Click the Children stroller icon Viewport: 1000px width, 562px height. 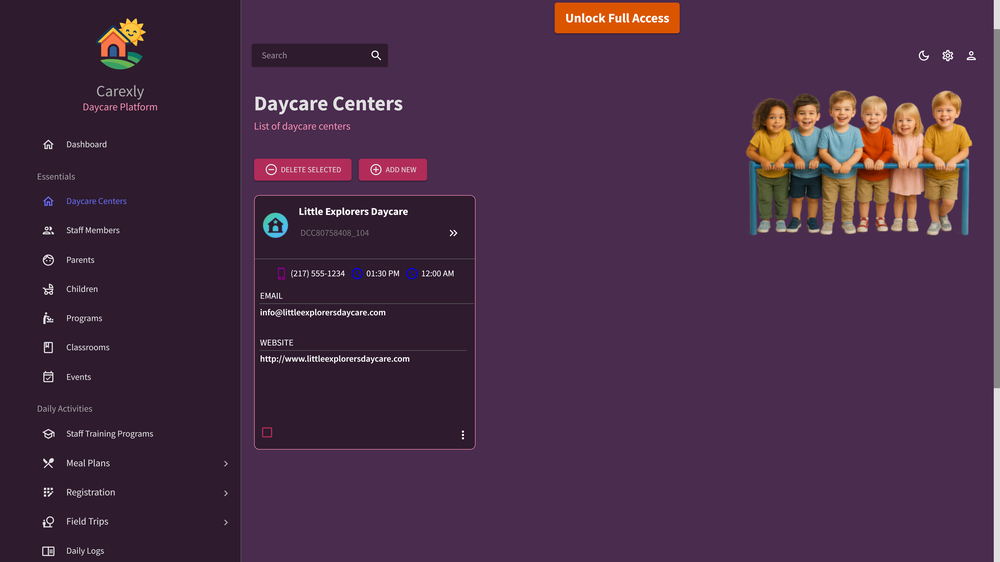[x=48, y=289]
